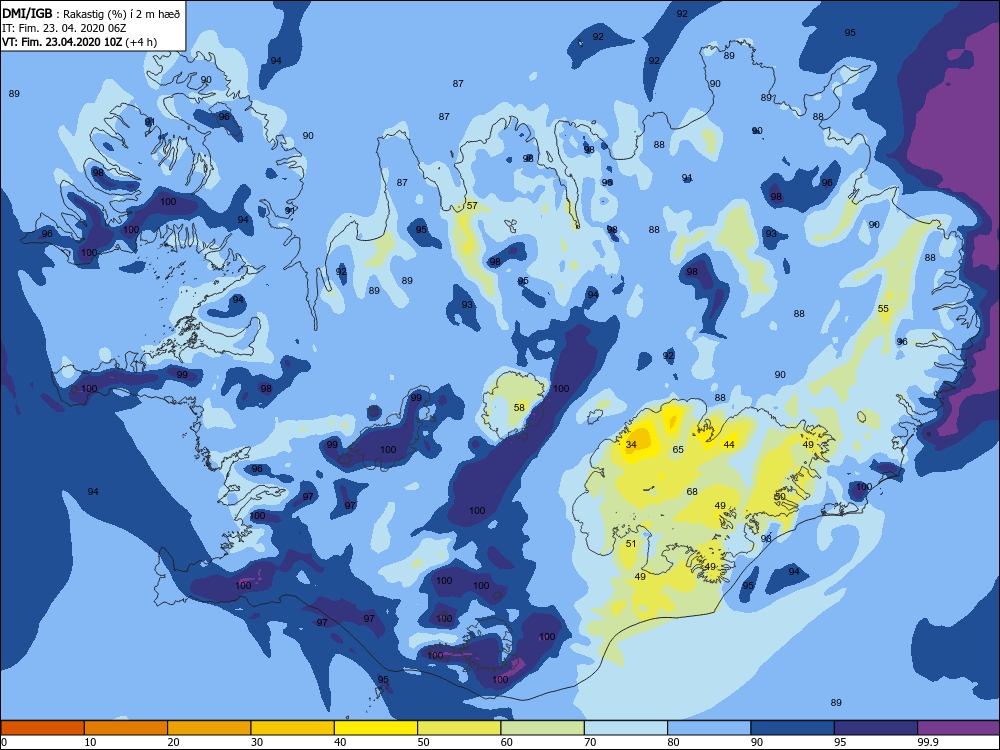Click the orange 10–20 legend swatch

(x=126, y=728)
